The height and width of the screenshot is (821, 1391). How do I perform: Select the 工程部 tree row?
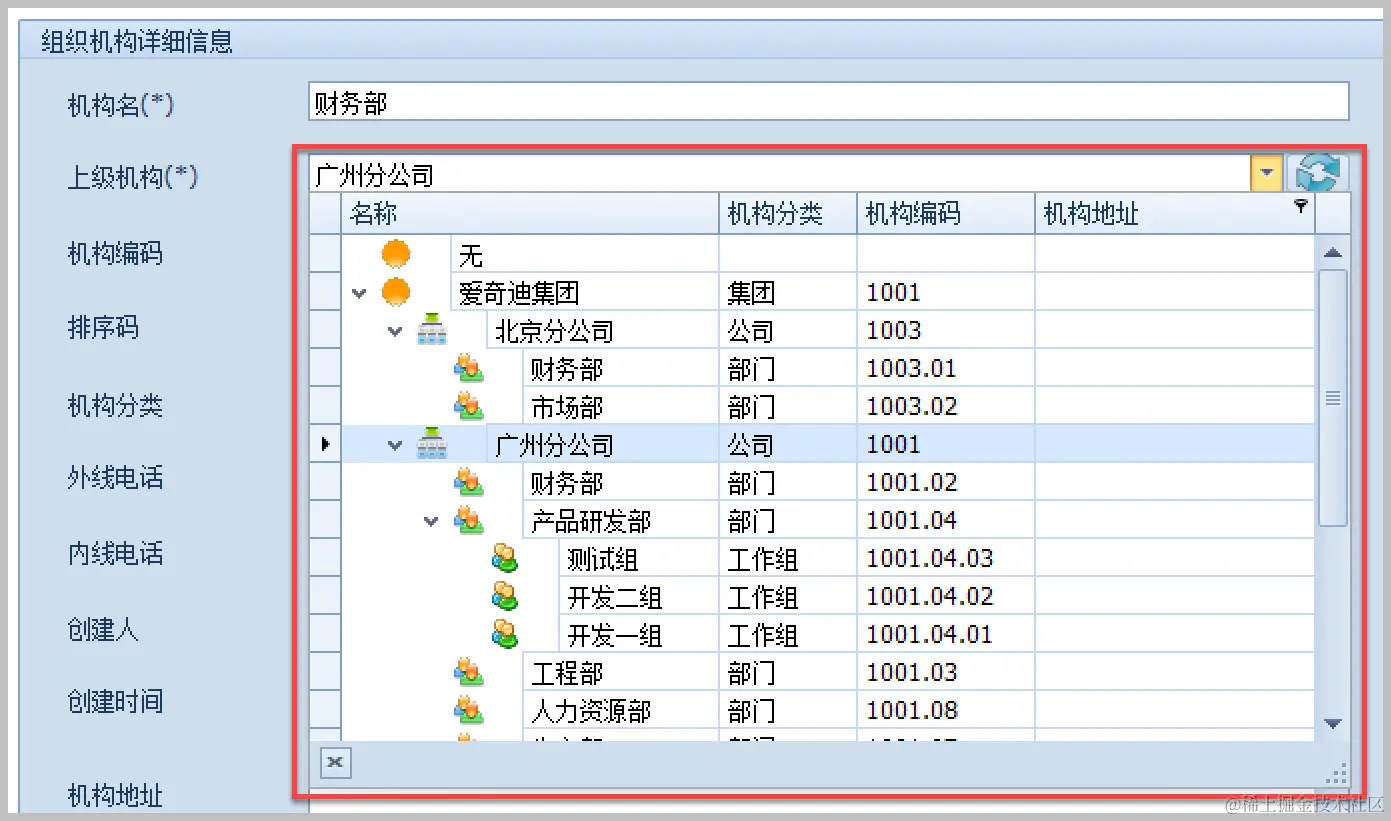click(x=828, y=672)
